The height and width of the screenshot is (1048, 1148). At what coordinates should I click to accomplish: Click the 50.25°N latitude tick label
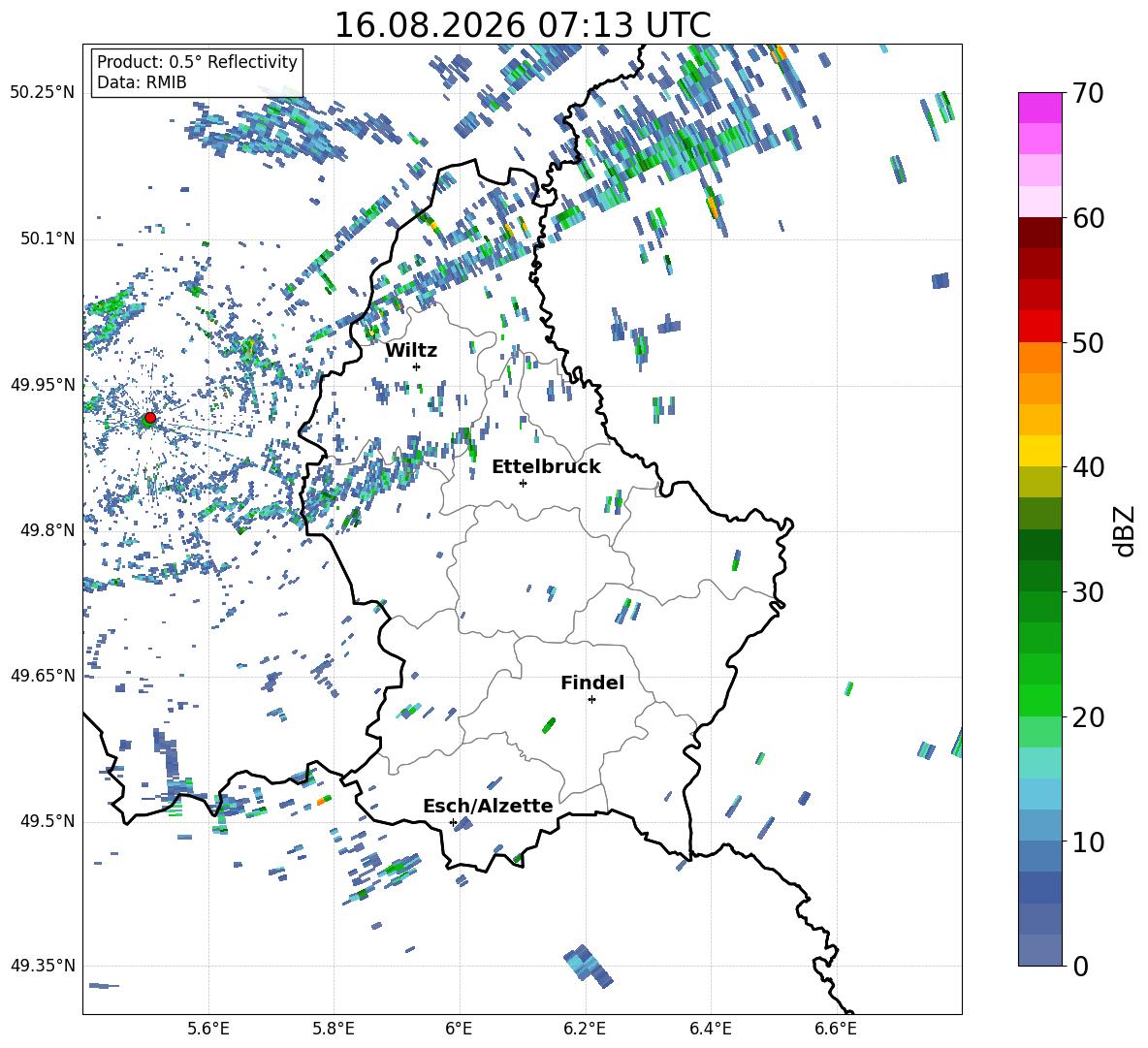point(42,92)
